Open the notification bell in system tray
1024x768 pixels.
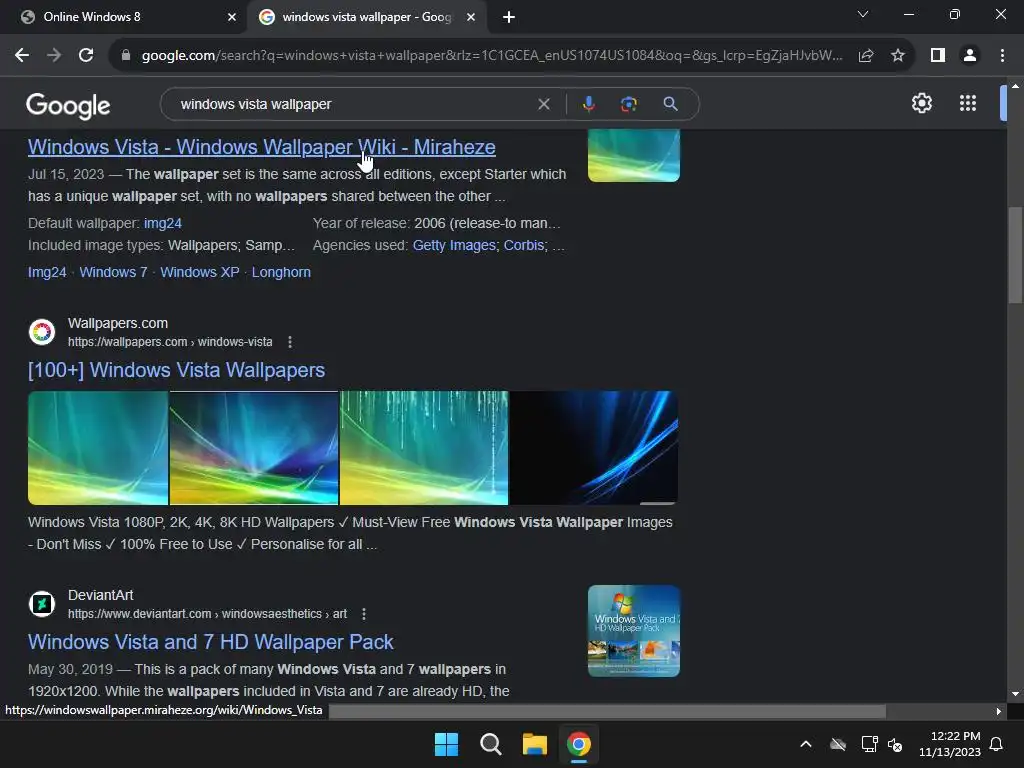tap(997, 744)
